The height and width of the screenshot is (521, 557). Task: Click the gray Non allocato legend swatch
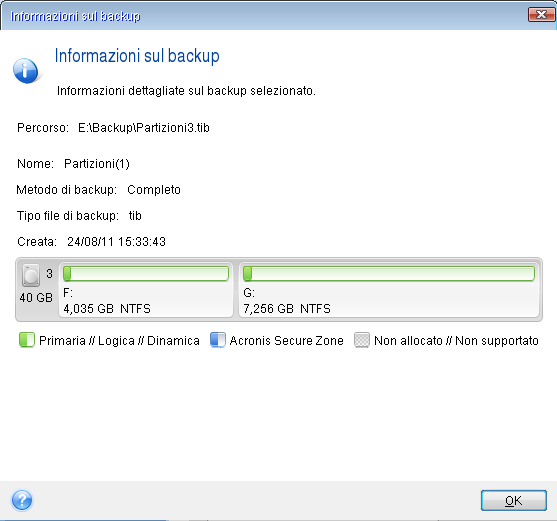pyautogui.click(x=362, y=340)
